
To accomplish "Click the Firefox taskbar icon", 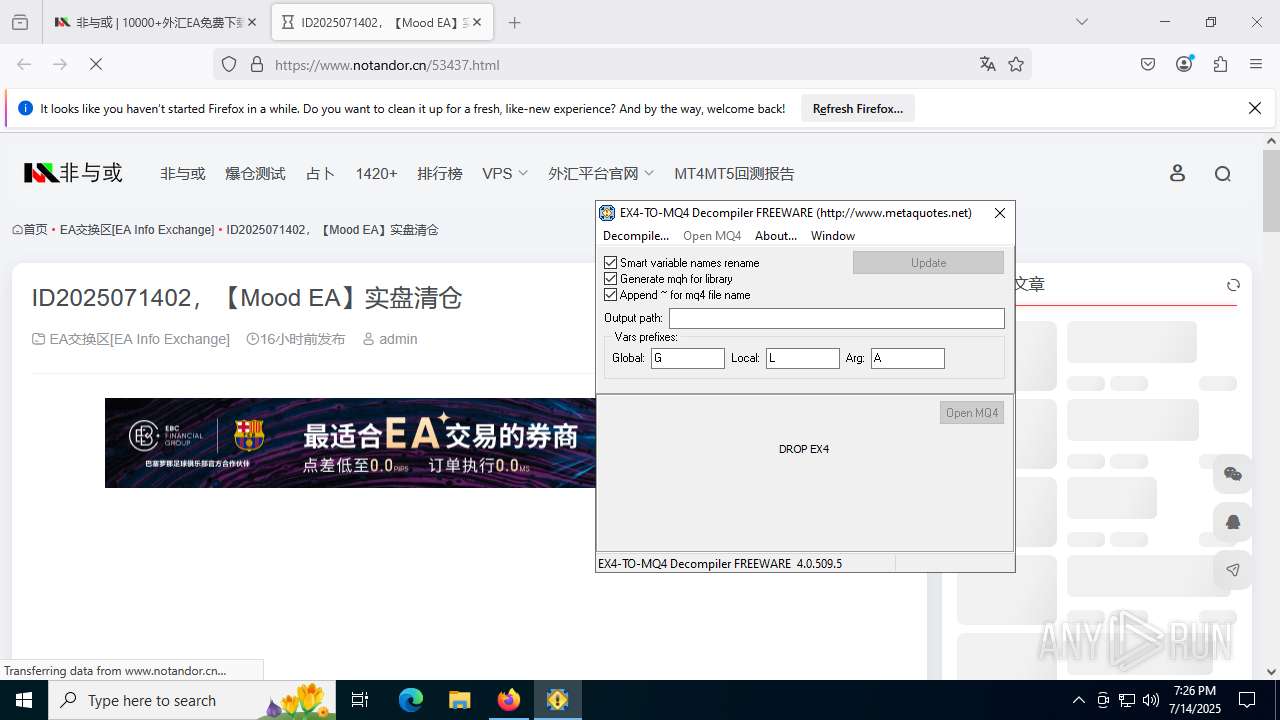I will pos(509,700).
